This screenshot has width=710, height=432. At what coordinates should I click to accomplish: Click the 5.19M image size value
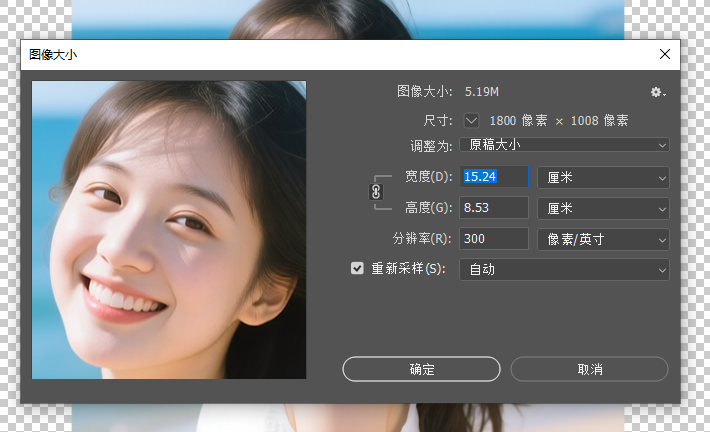coord(482,92)
